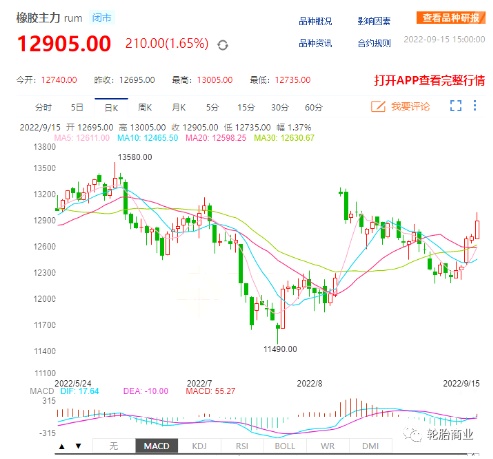
Task: Open the 合约规则 link
Action: tap(374, 43)
